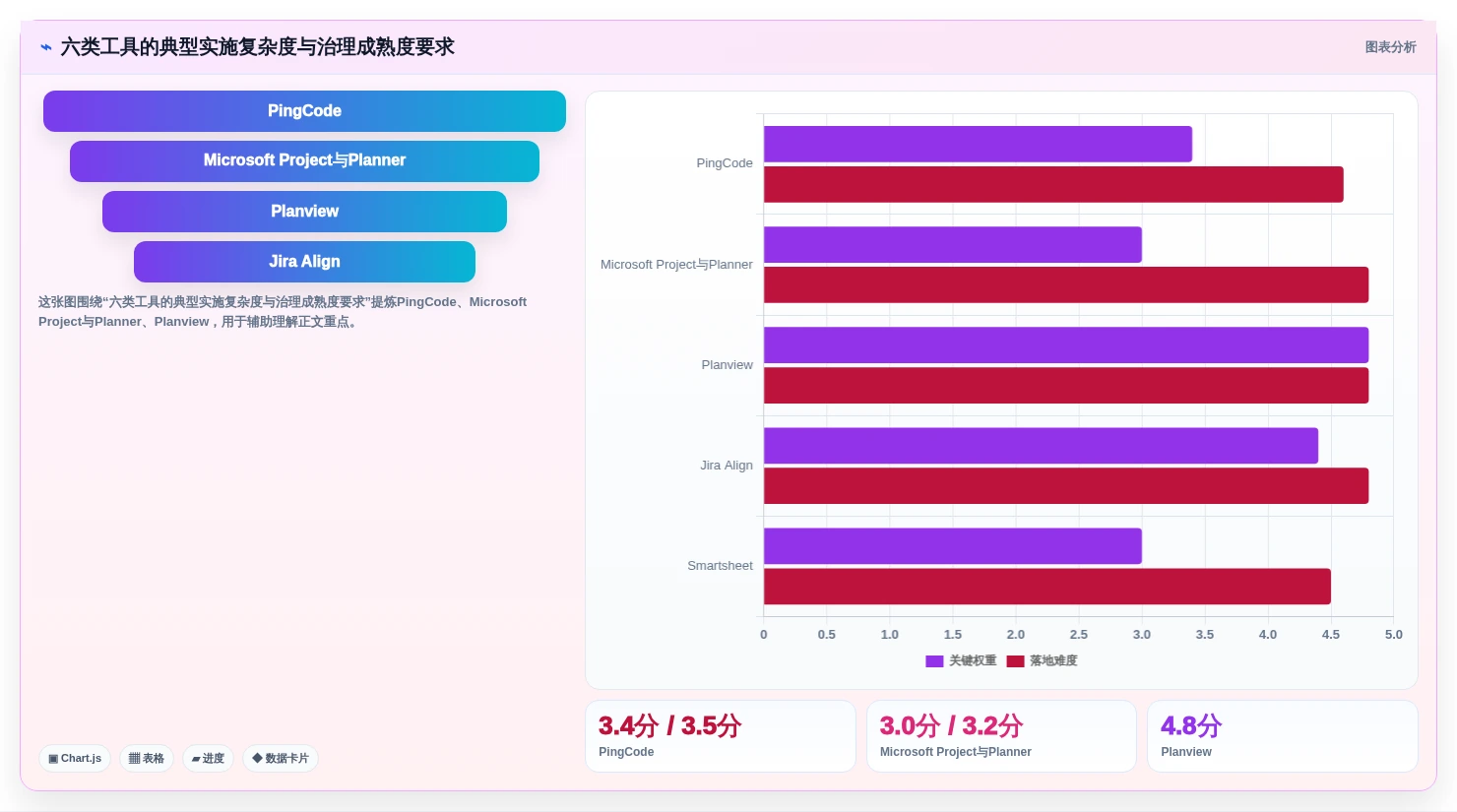Click the title 六类工具的典型实施复杂度与治理成熟度要求

click(x=257, y=47)
